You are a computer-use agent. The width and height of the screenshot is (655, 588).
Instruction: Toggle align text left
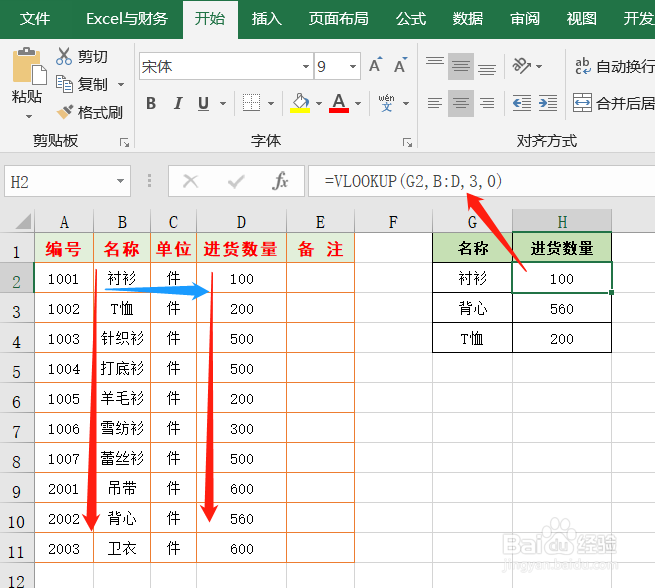click(x=435, y=103)
